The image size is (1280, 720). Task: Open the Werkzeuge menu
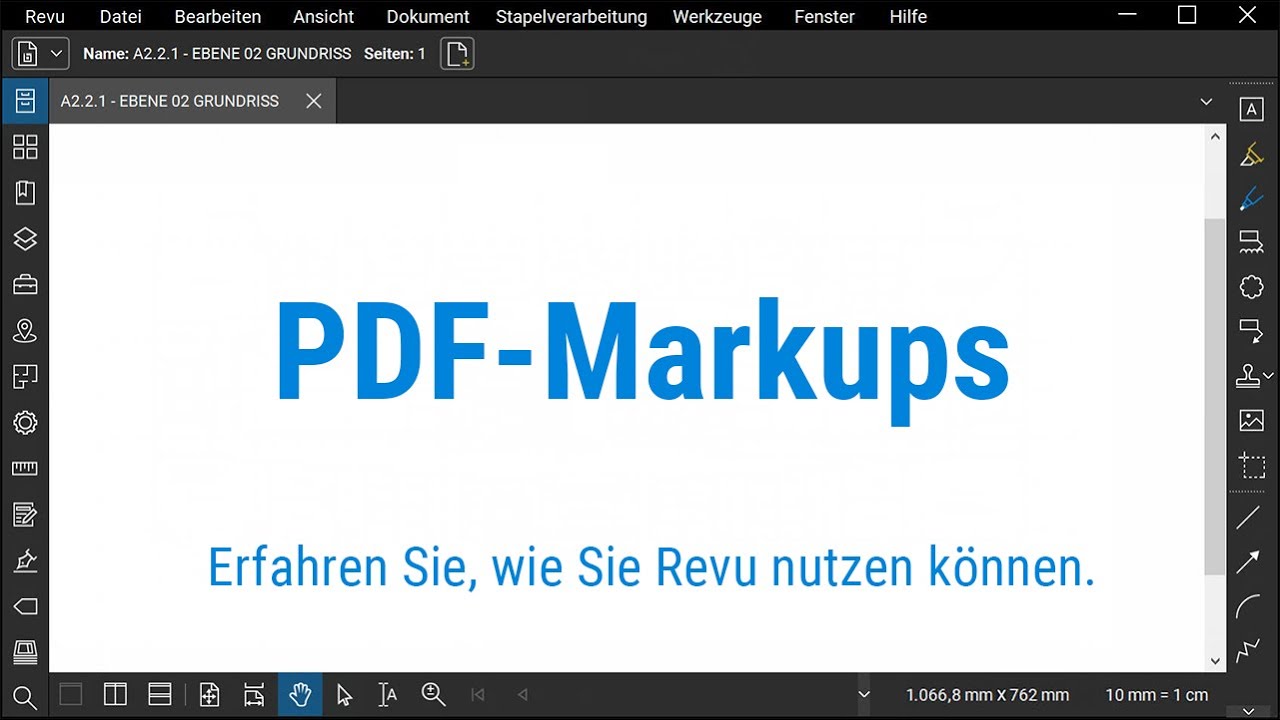pyautogui.click(x=717, y=17)
